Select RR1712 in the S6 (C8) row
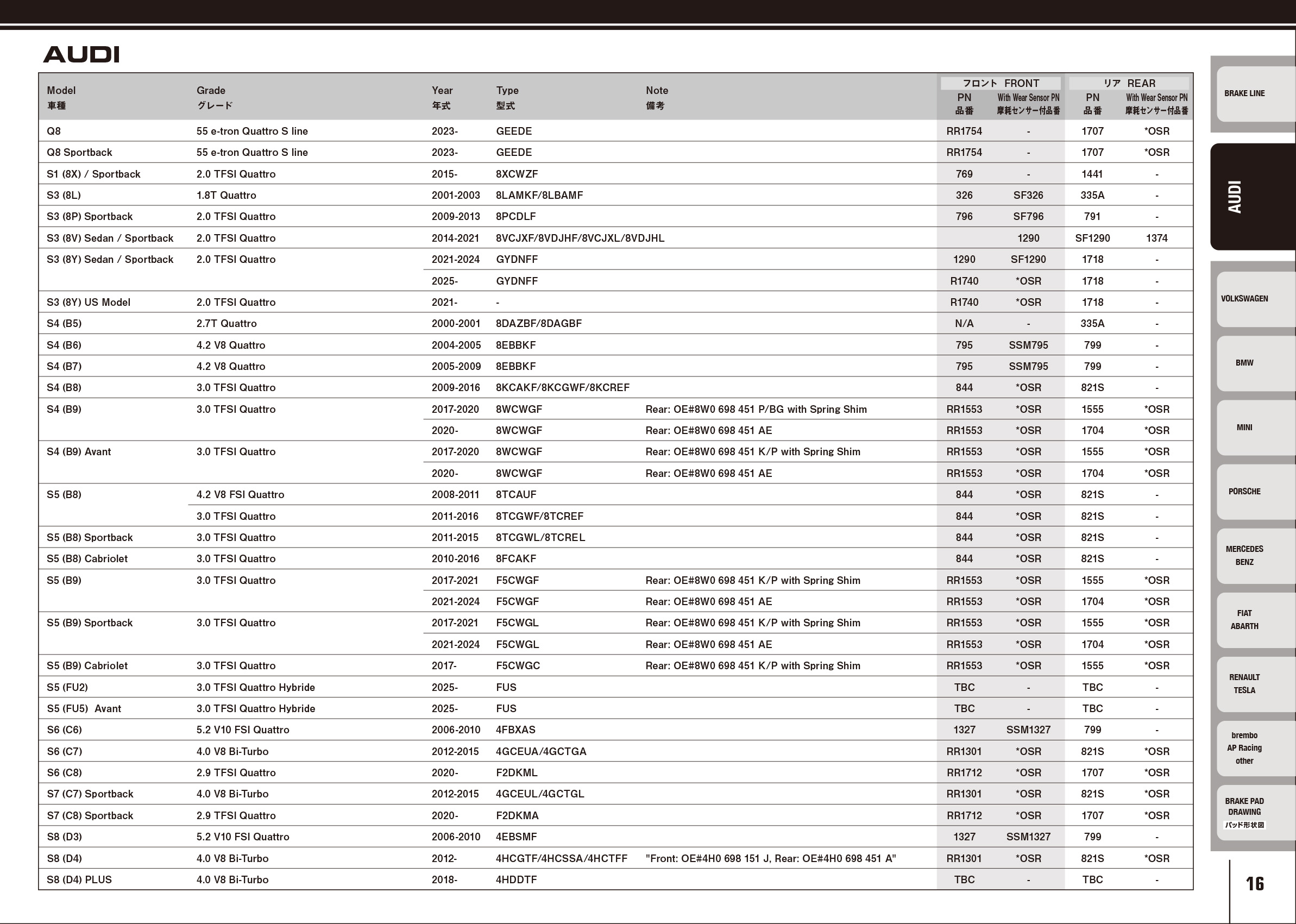This screenshot has width=1296, height=924. tap(964, 772)
